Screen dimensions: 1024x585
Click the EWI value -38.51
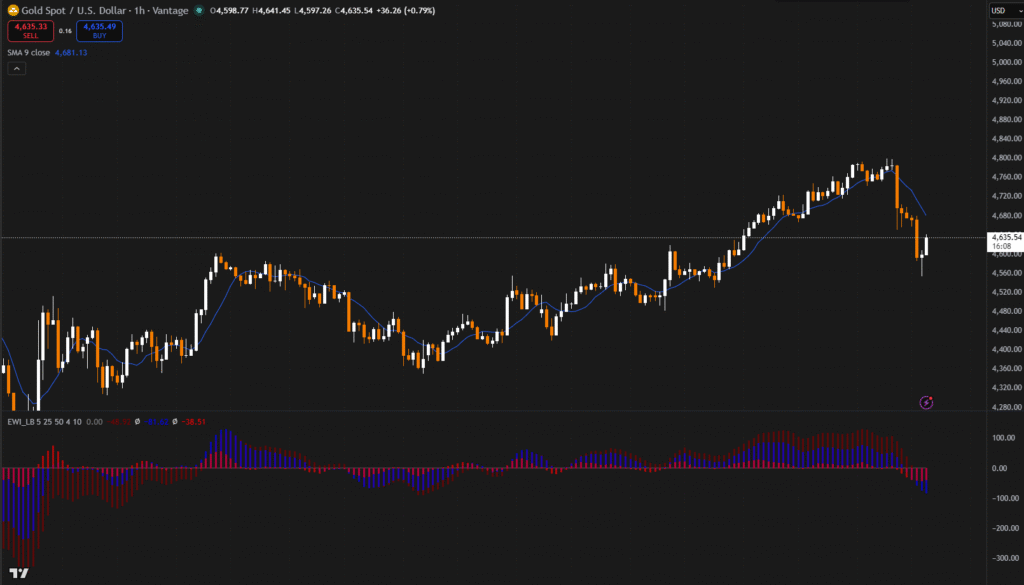click(x=194, y=422)
